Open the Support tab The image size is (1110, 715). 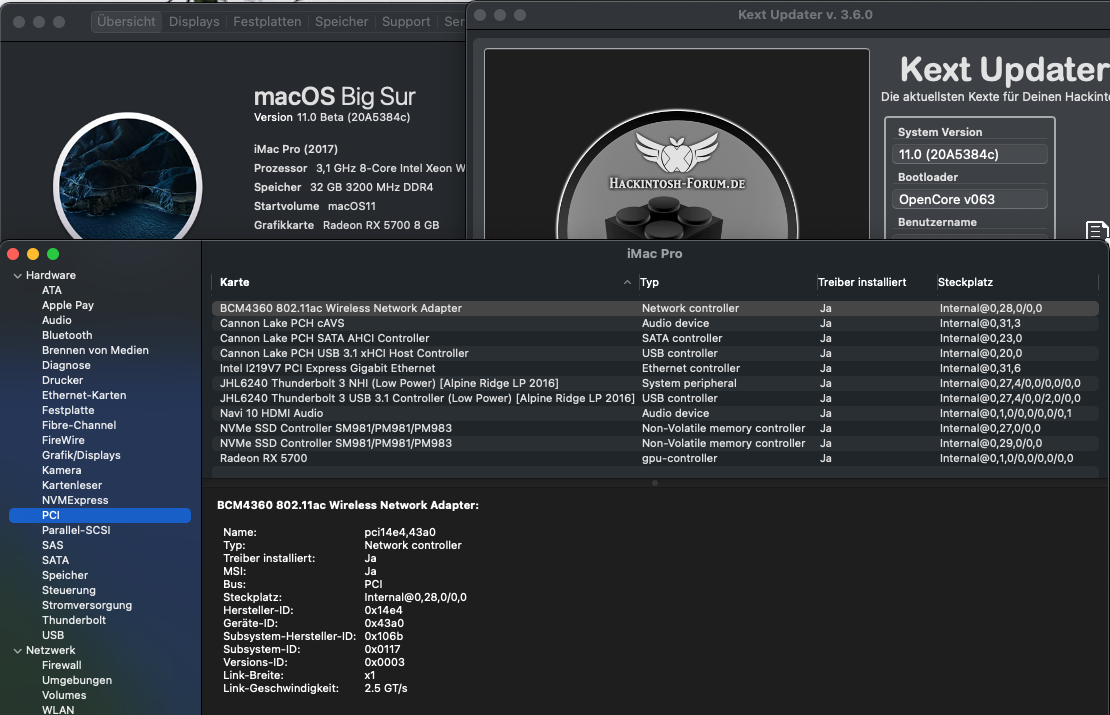(406, 21)
